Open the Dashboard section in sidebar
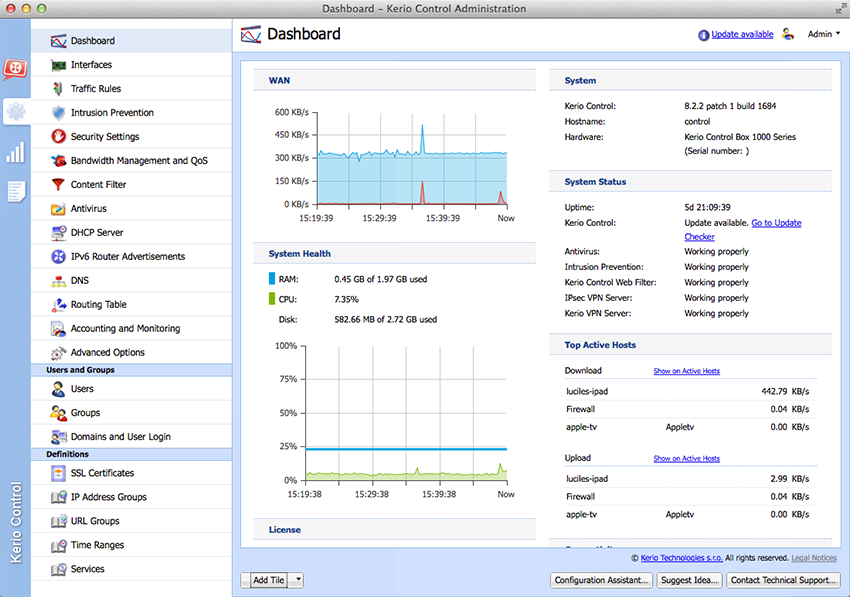 click(x=132, y=41)
